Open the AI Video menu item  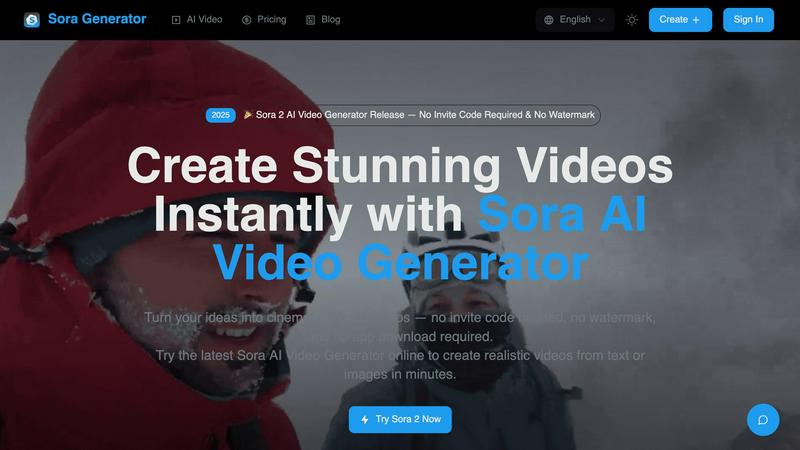tap(197, 20)
